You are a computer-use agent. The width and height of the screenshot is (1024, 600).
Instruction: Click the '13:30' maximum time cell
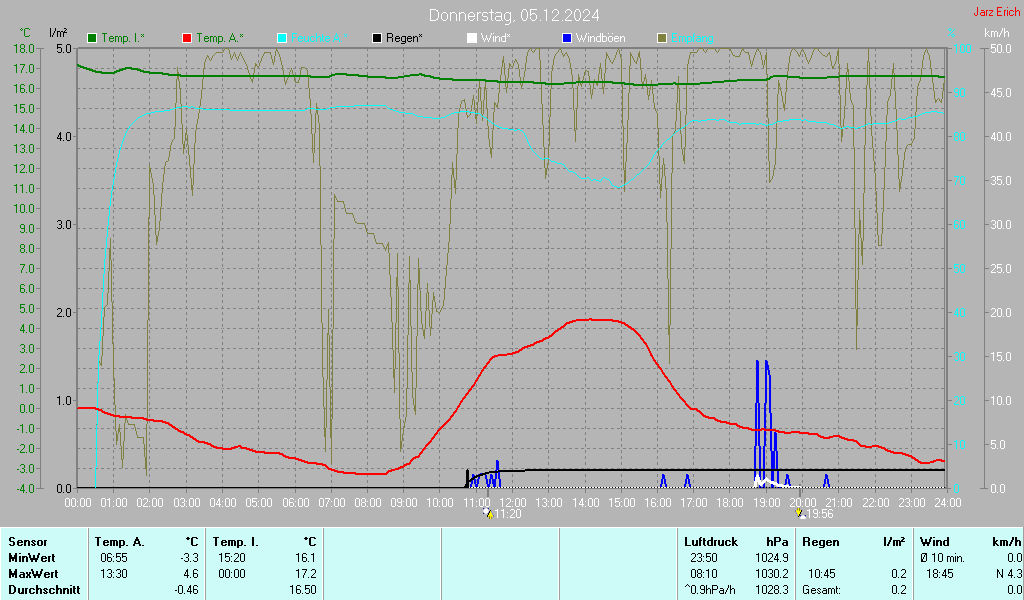click(114, 574)
